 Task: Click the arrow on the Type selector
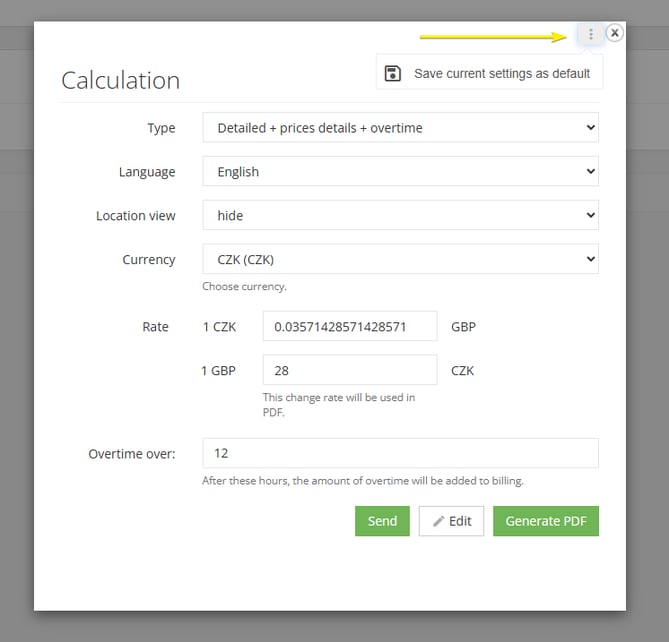590,127
